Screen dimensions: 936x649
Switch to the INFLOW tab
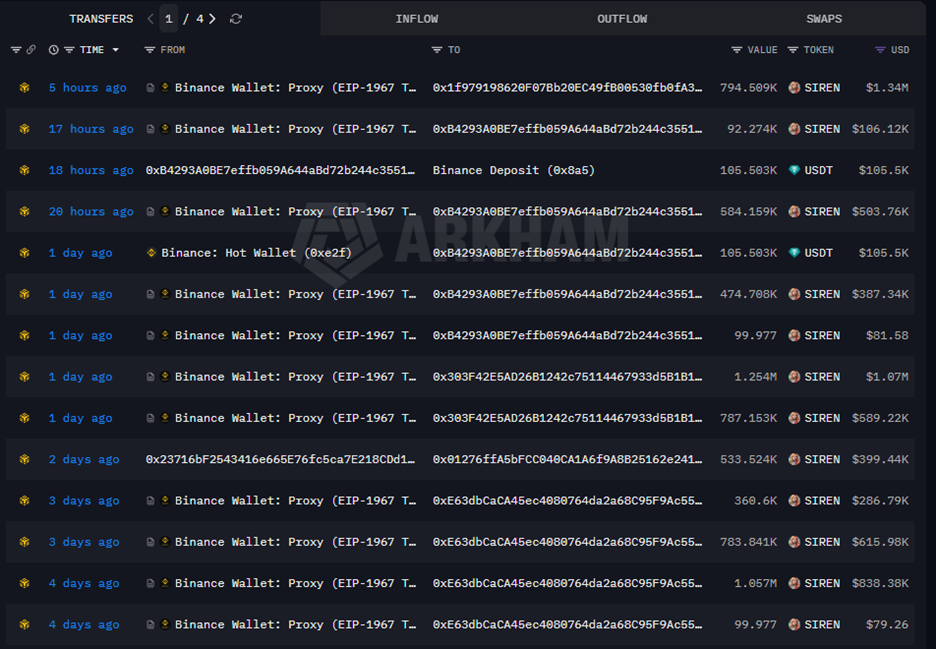(416, 19)
